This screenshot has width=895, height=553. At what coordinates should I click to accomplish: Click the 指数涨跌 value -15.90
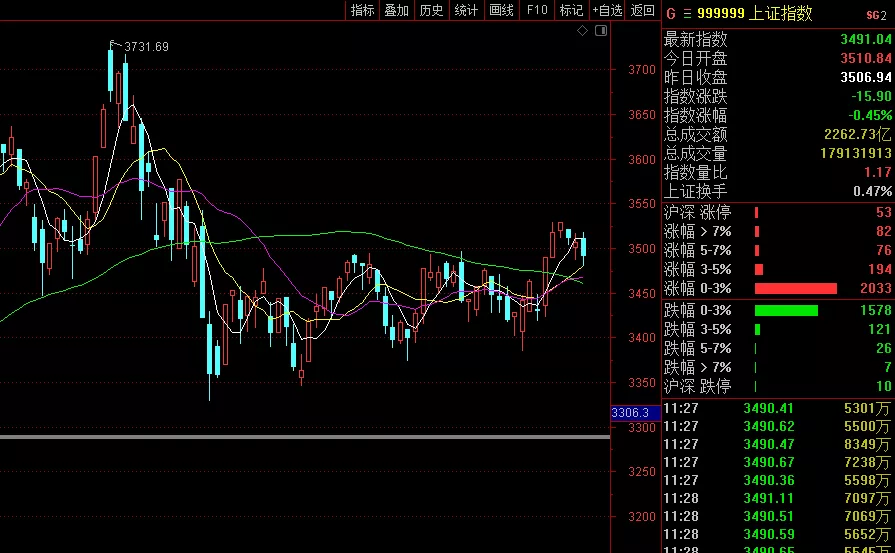click(x=871, y=96)
